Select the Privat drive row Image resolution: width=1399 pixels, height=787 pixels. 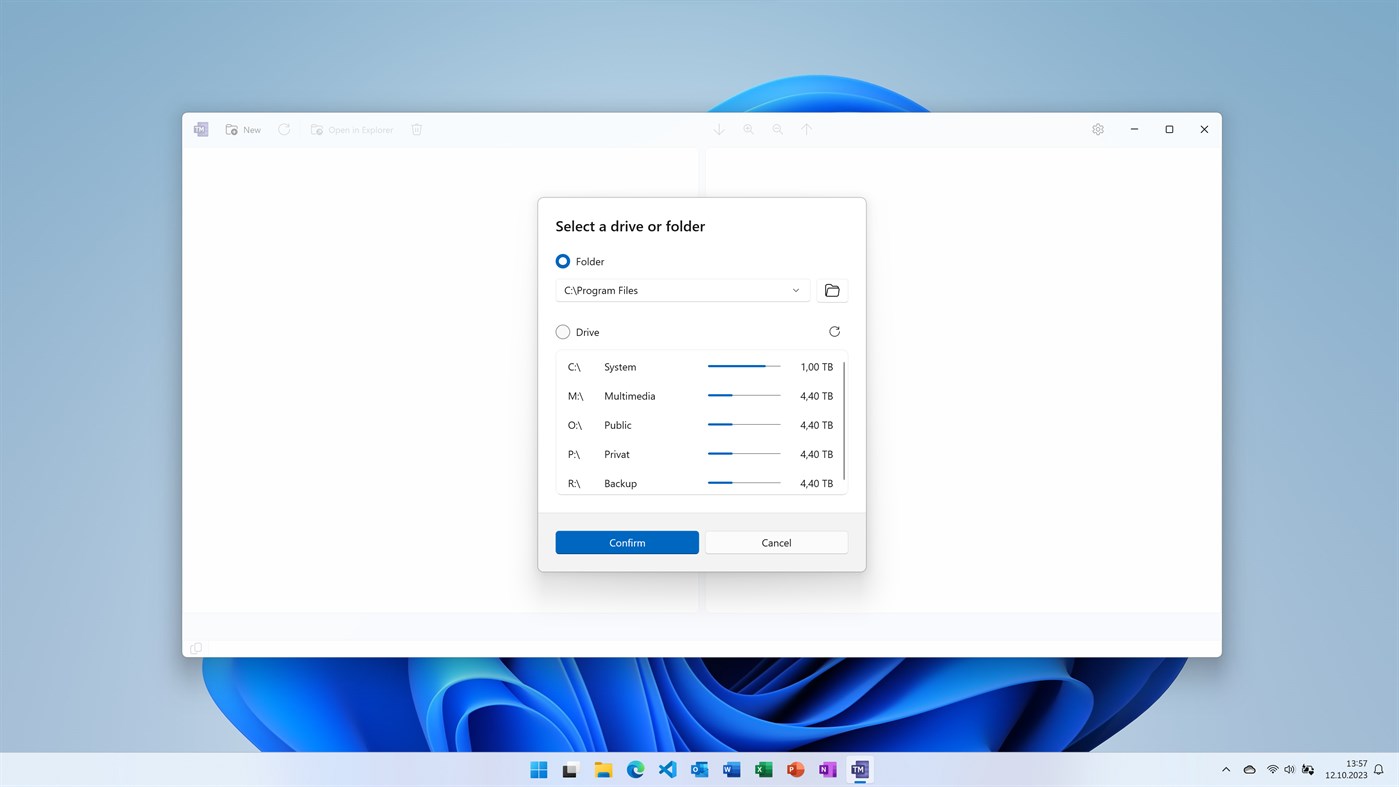(x=700, y=454)
